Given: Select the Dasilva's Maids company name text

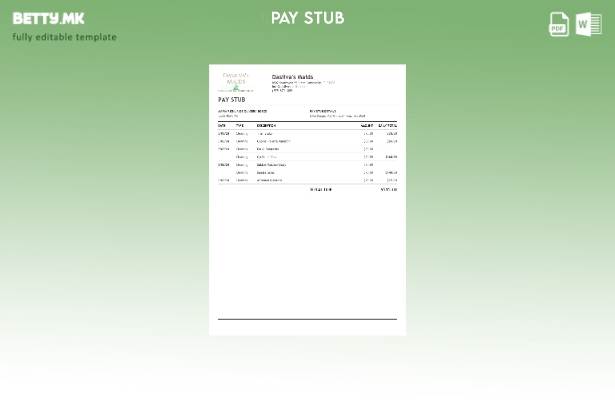Looking at the screenshot, I should pyautogui.click(x=292, y=76).
